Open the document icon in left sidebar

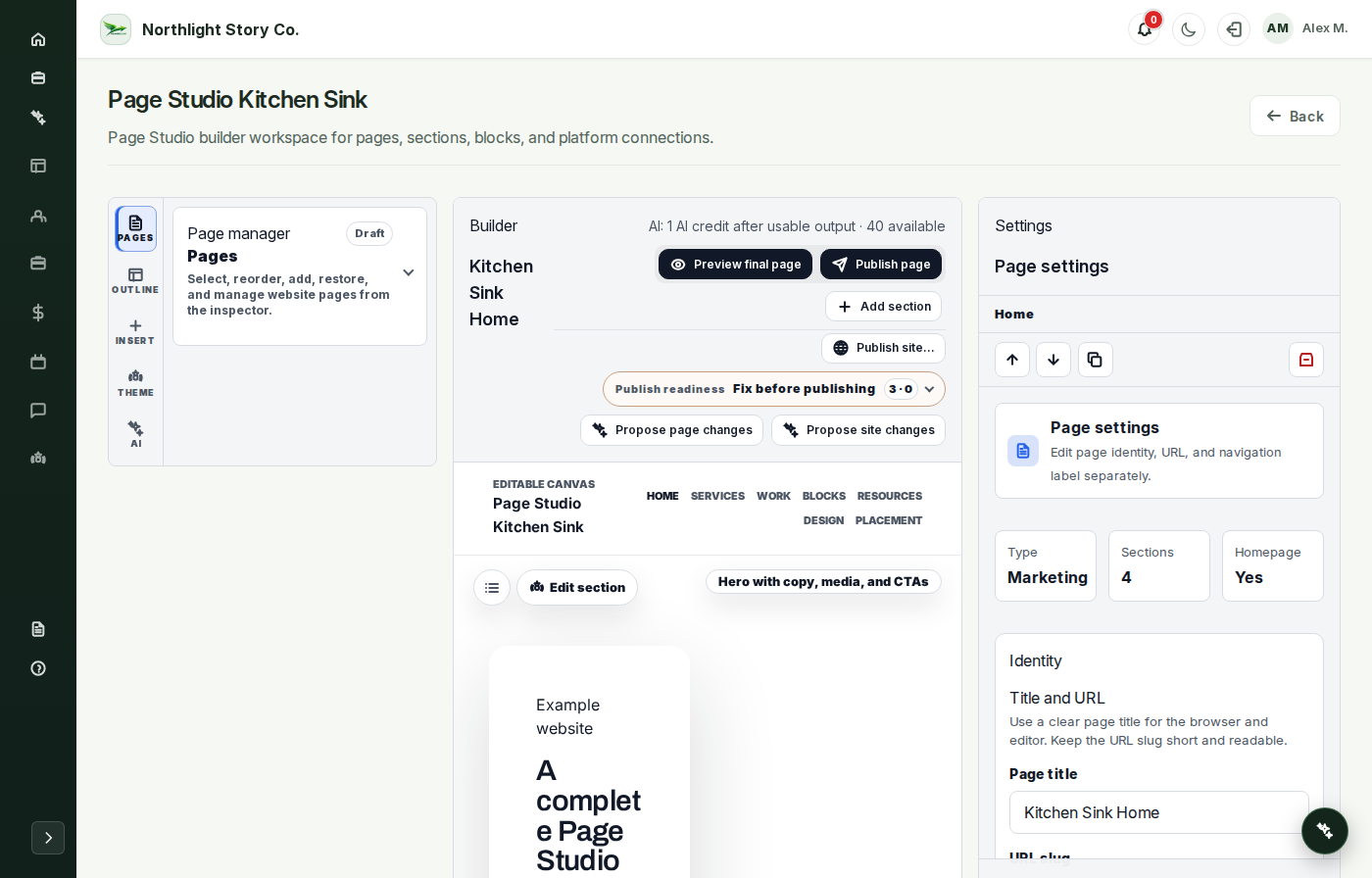tap(38, 629)
